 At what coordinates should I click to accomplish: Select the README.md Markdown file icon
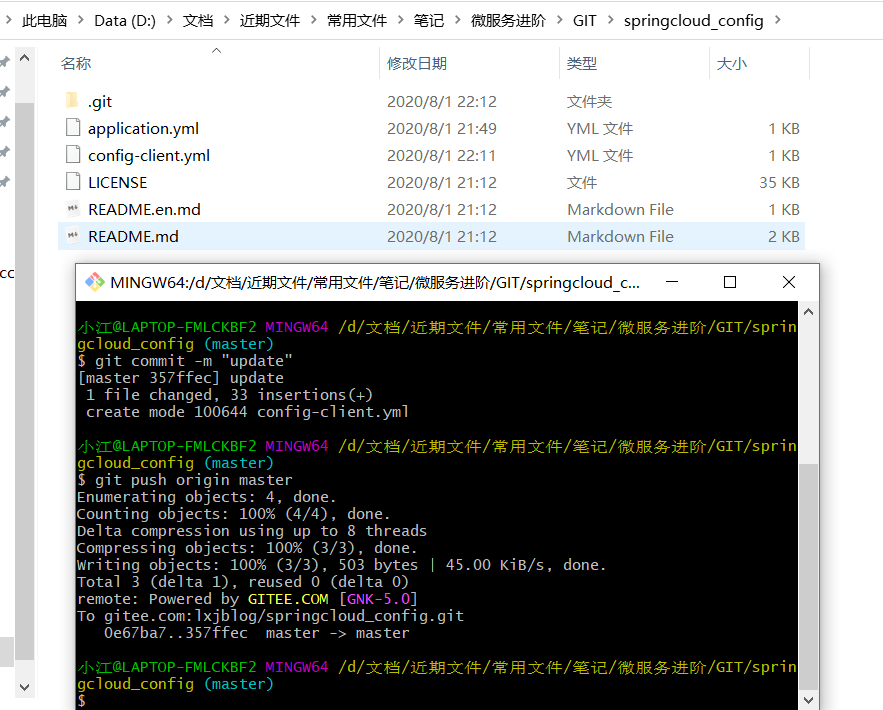coord(71,236)
